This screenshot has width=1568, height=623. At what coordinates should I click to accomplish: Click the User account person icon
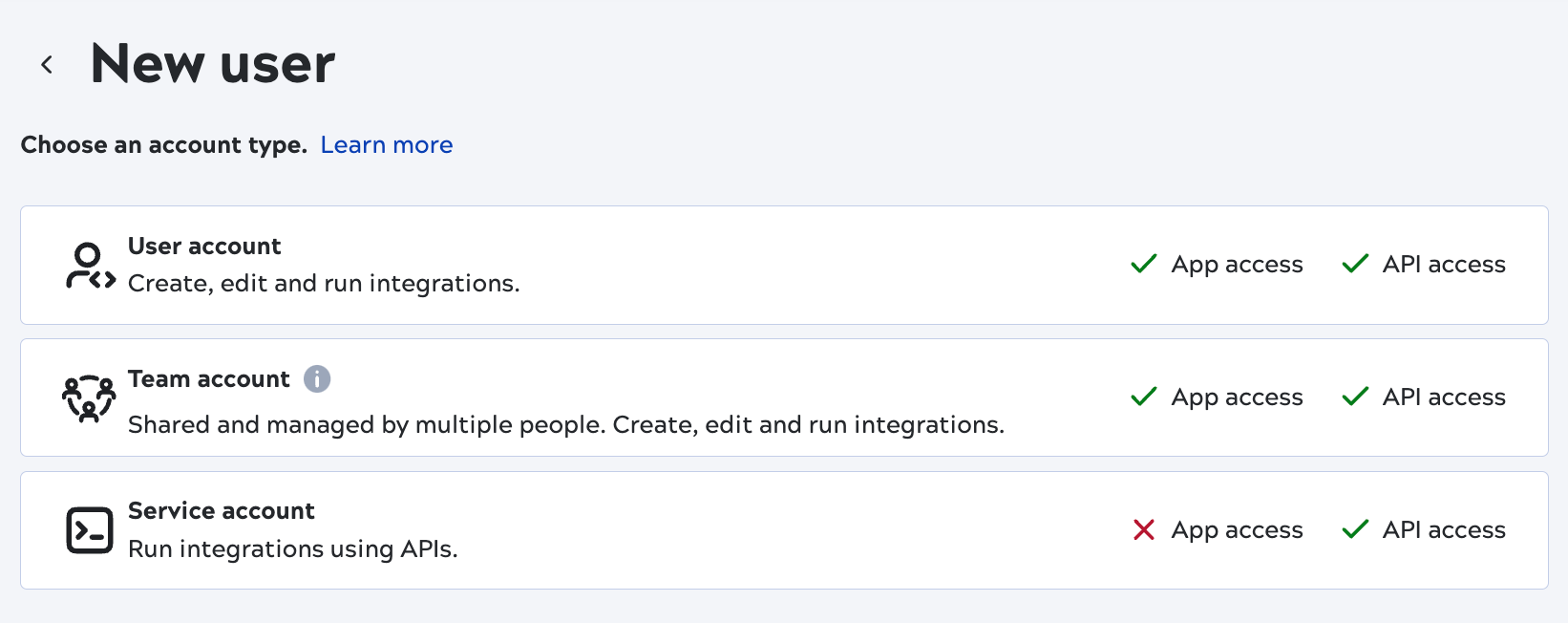89,265
